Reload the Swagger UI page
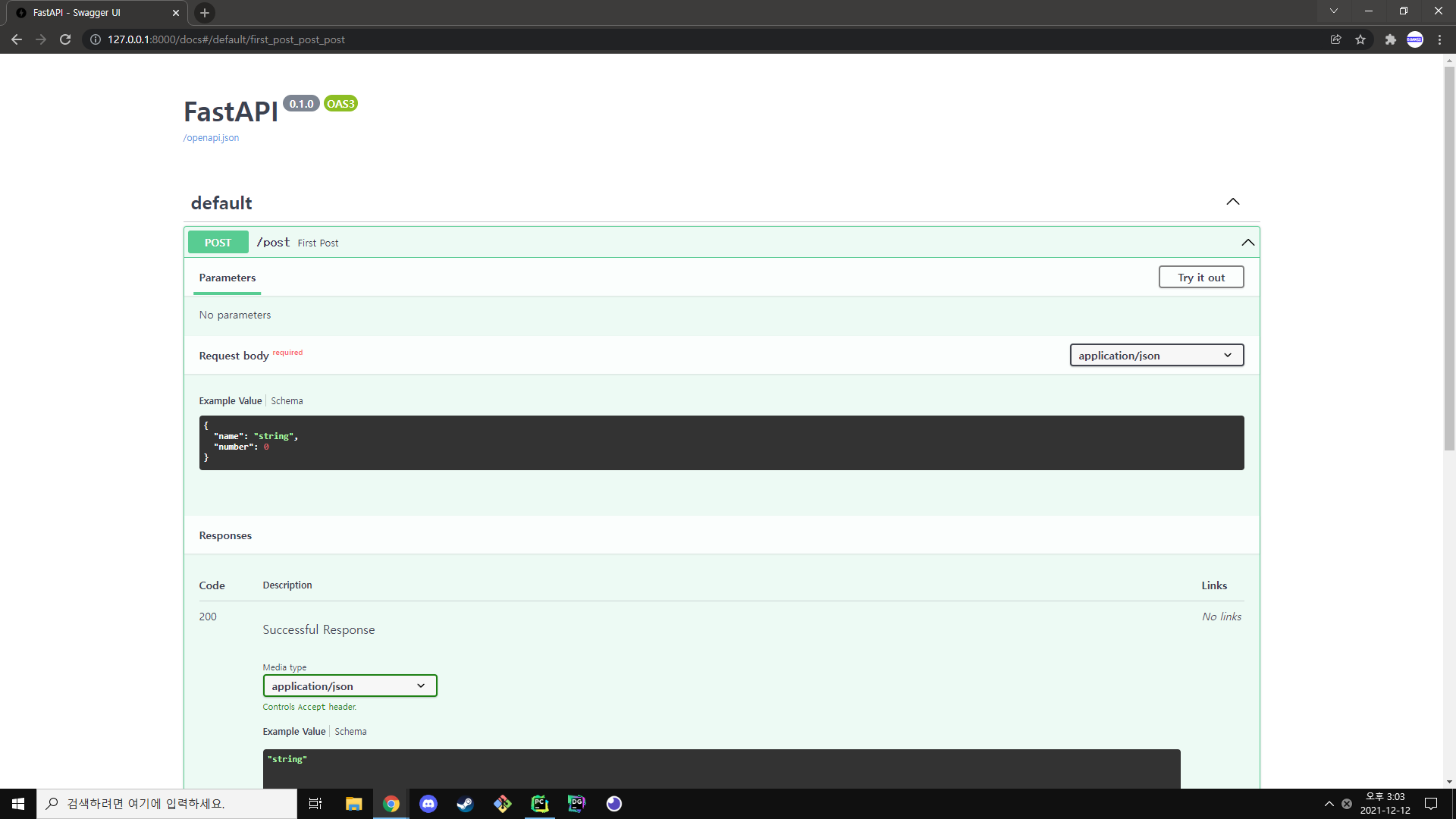The width and height of the screenshot is (1456, 819). [x=65, y=39]
